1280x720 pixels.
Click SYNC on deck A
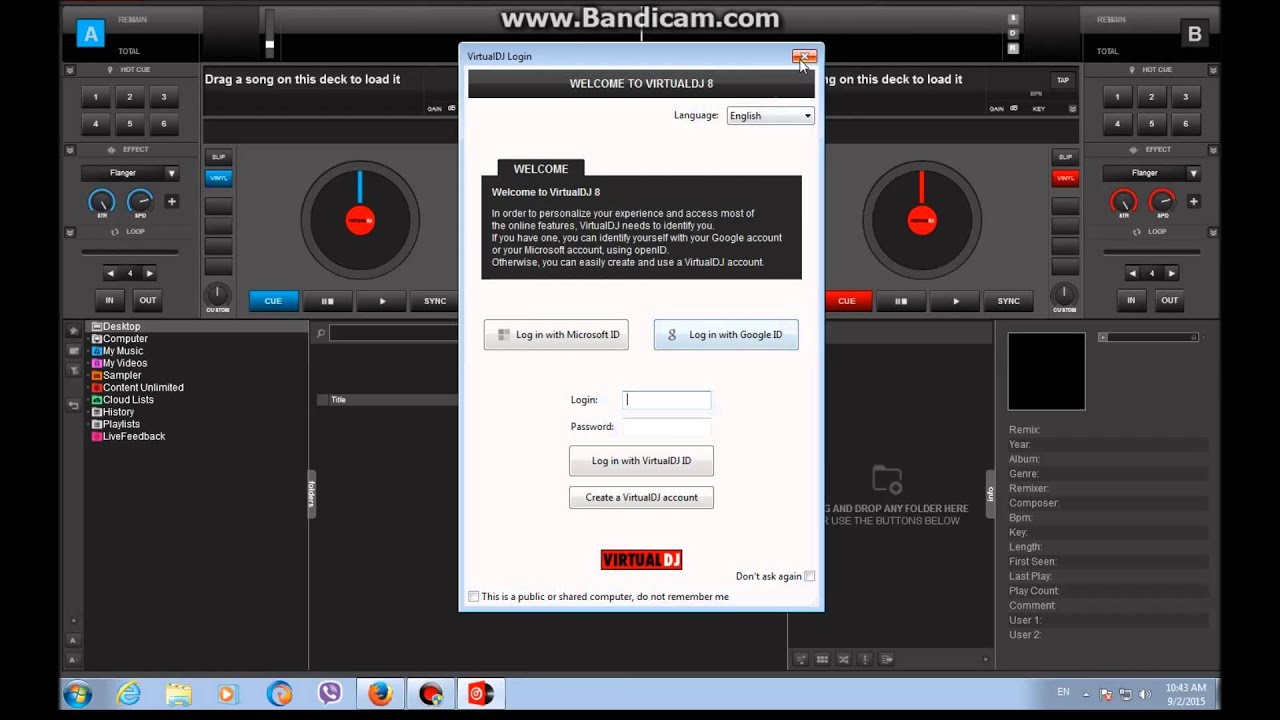point(435,301)
